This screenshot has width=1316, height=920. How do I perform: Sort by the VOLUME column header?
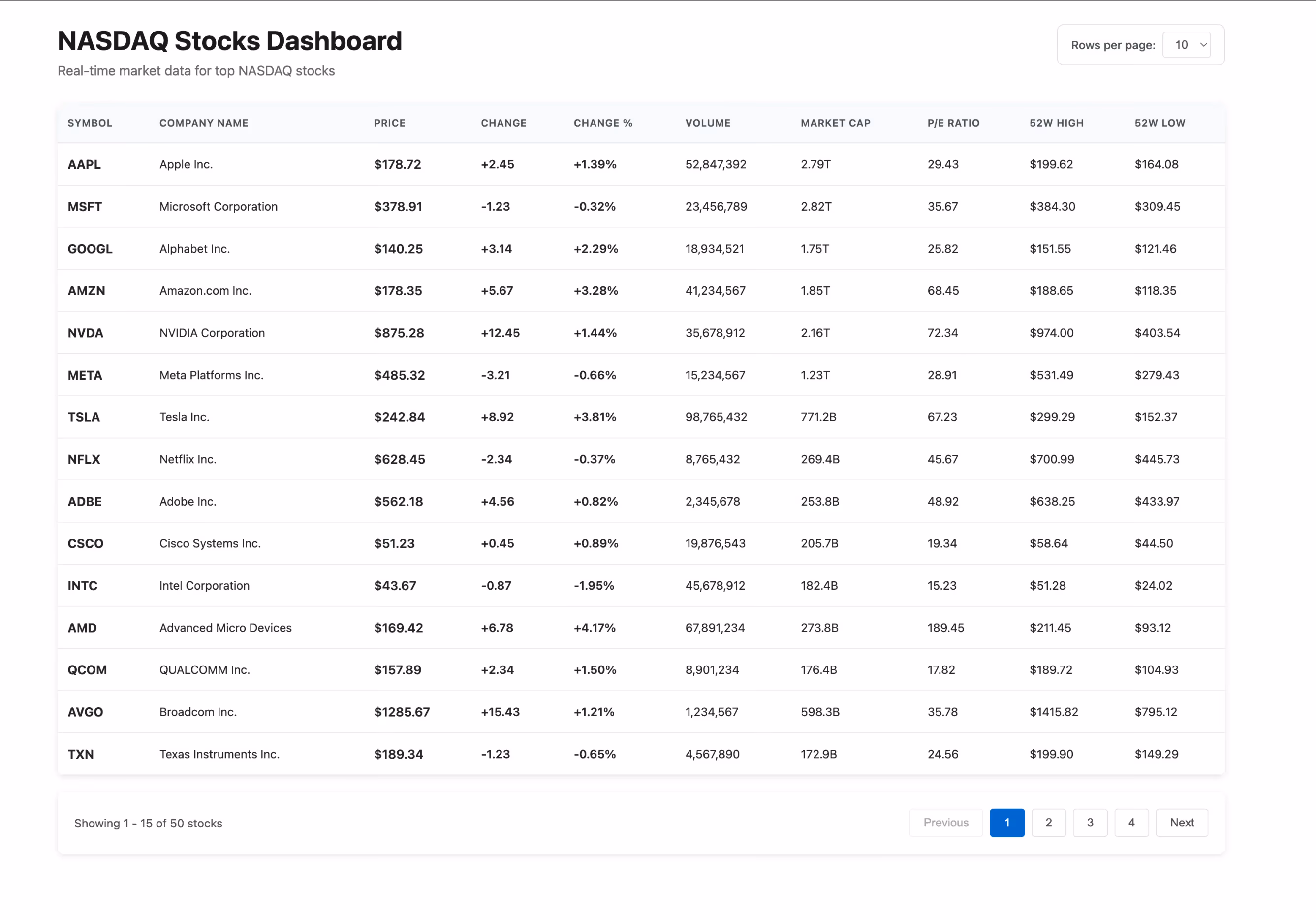coord(708,123)
